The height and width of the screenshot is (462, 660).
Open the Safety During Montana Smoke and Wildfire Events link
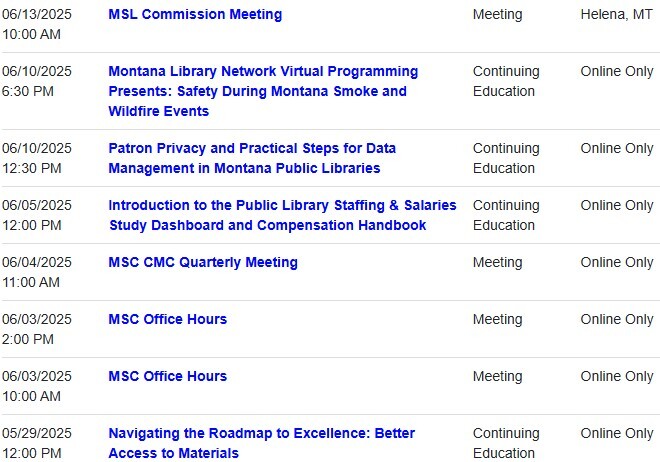(x=262, y=91)
